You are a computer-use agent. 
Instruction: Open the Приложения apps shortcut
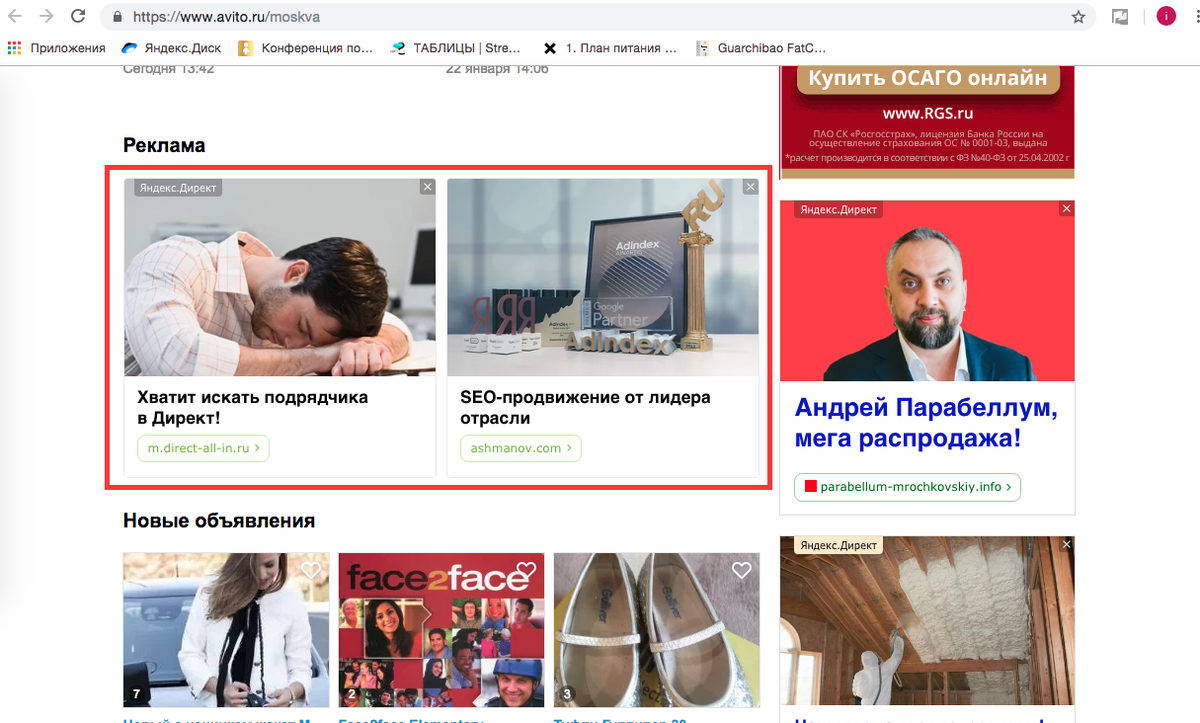[x=56, y=47]
